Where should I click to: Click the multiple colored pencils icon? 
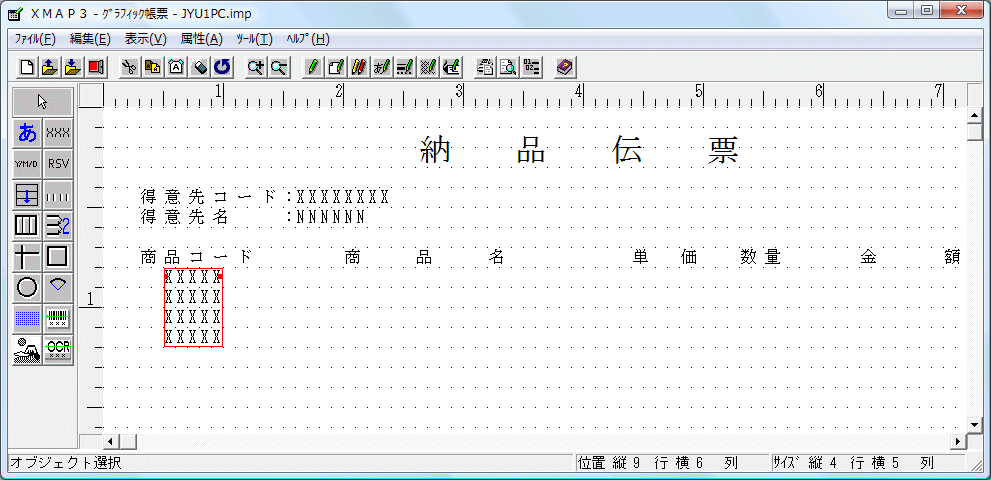tap(359, 66)
